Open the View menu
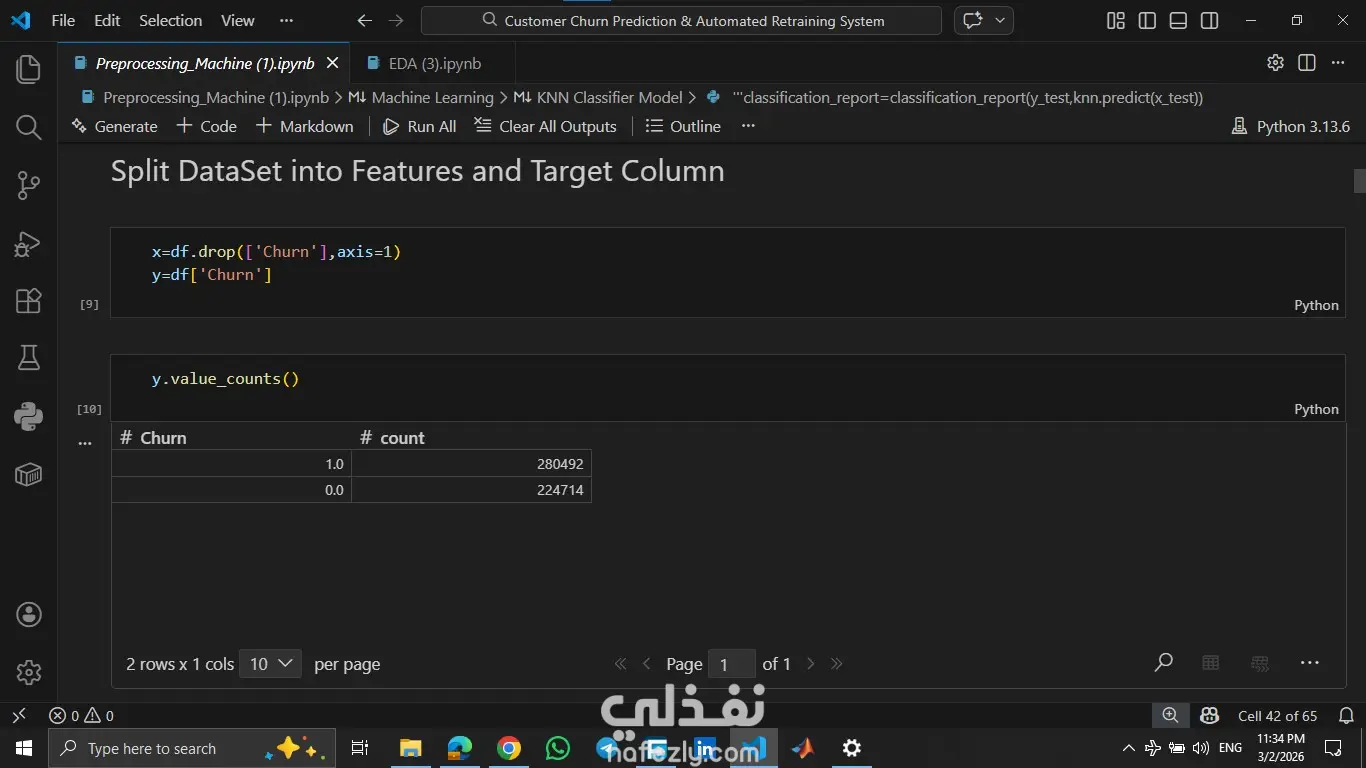Image resolution: width=1366 pixels, height=768 pixels. (x=238, y=20)
